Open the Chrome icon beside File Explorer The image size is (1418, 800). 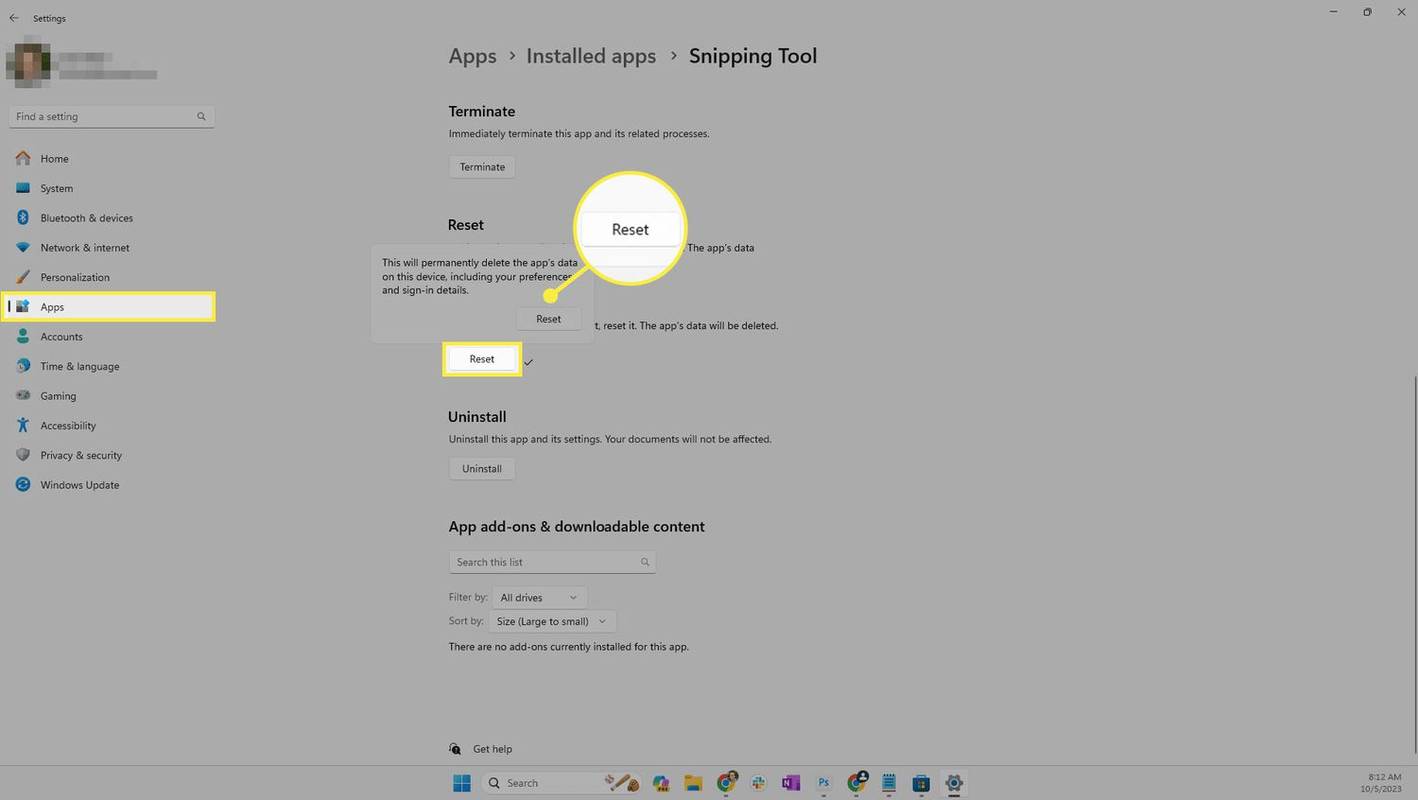pyautogui.click(x=726, y=783)
